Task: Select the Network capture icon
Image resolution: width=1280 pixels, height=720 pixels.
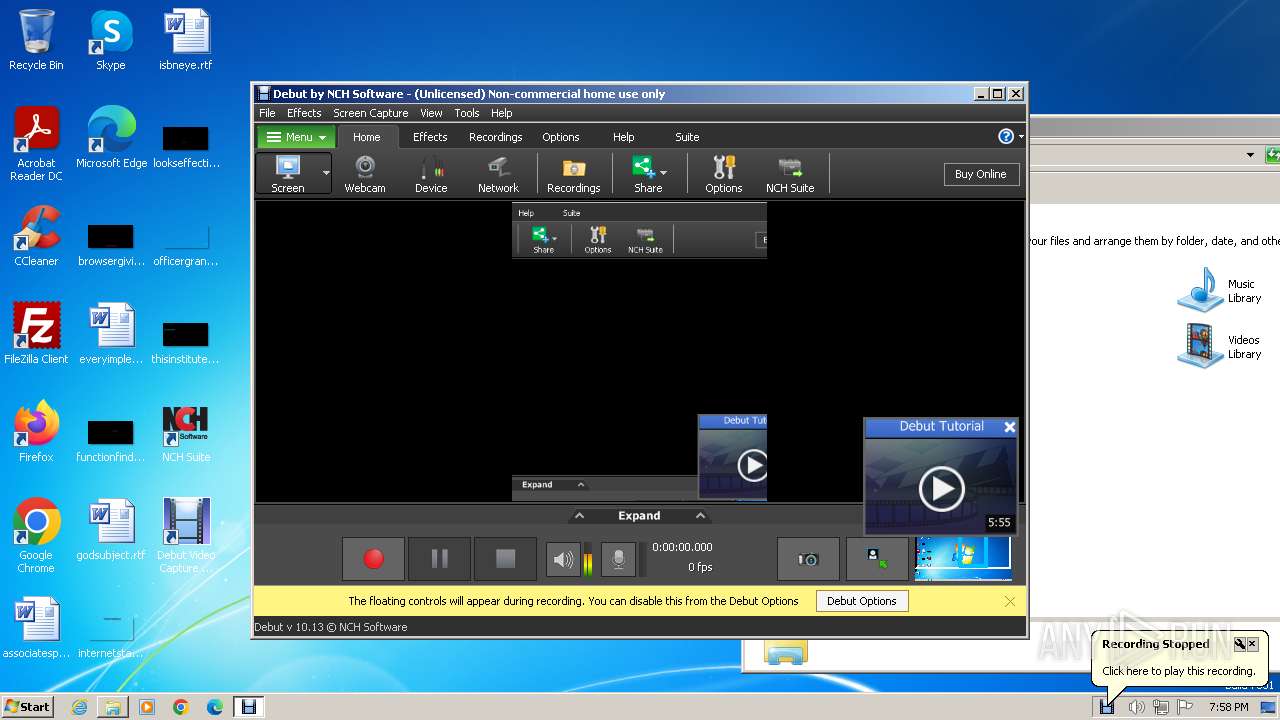Action: coord(498,174)
